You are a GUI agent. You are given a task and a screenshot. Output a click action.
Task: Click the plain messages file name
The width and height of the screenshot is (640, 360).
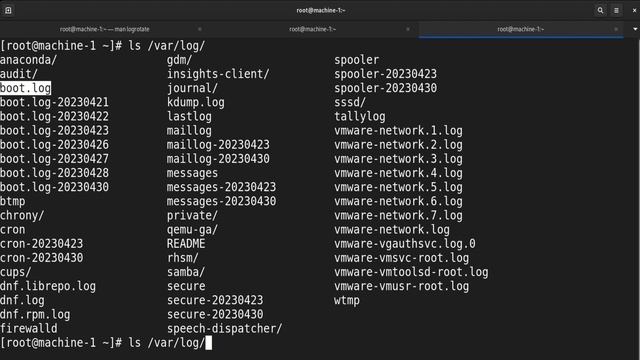[192, 173]
